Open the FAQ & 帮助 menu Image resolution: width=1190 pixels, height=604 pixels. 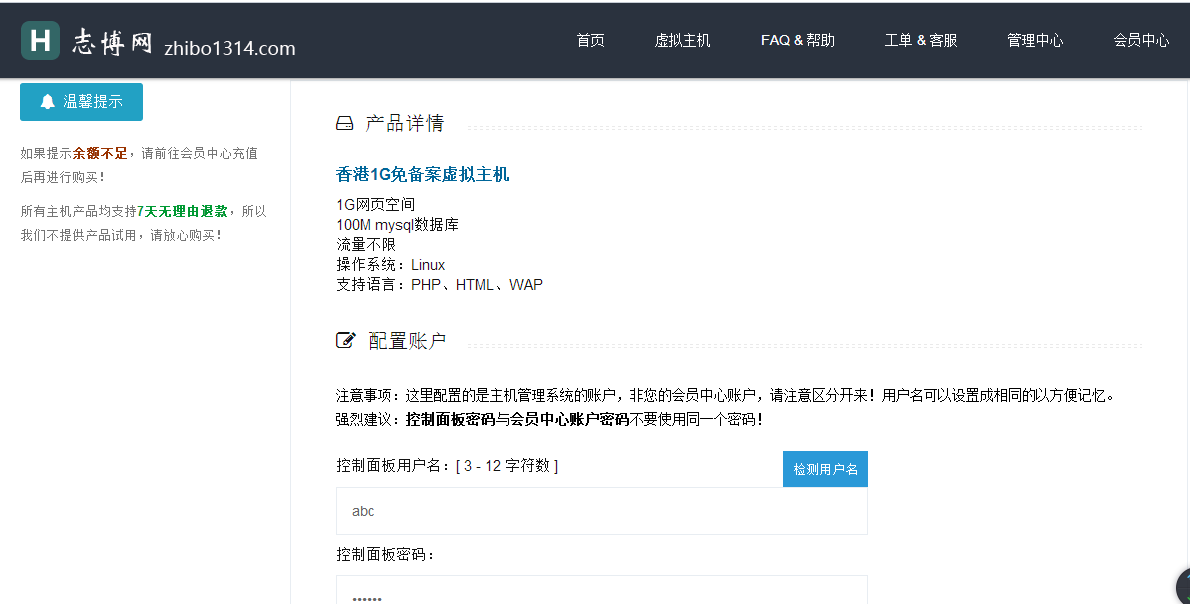[797, 41]
